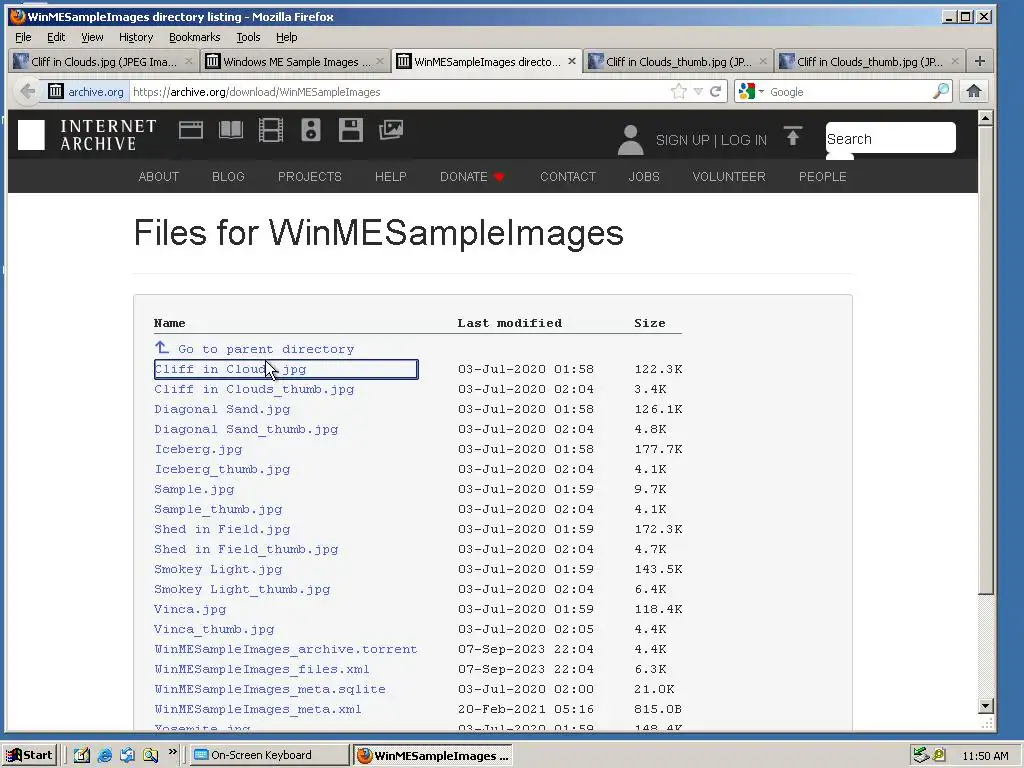Click the vertical scrollbar thumb

tap(985, 361)
